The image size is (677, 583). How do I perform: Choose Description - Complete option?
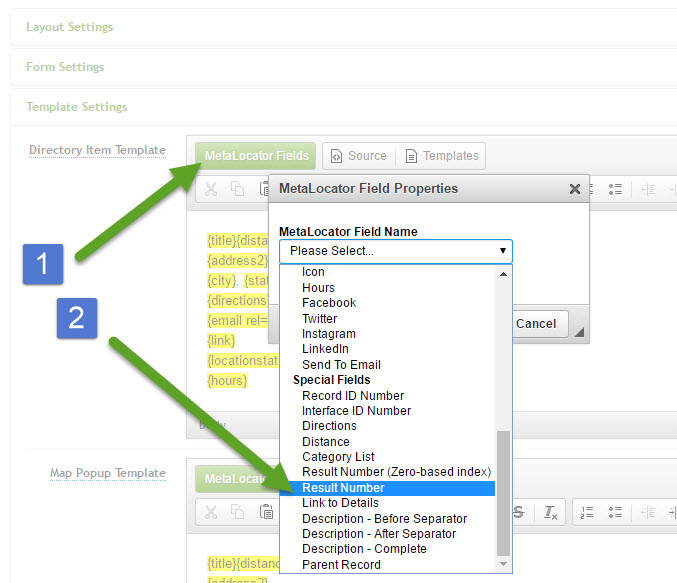pos(364,549)
